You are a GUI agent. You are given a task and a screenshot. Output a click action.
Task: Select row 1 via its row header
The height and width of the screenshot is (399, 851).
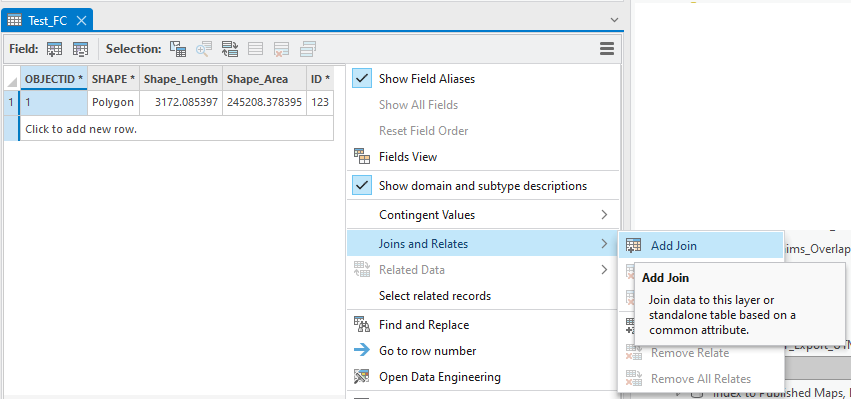click(x=11, y=103)
